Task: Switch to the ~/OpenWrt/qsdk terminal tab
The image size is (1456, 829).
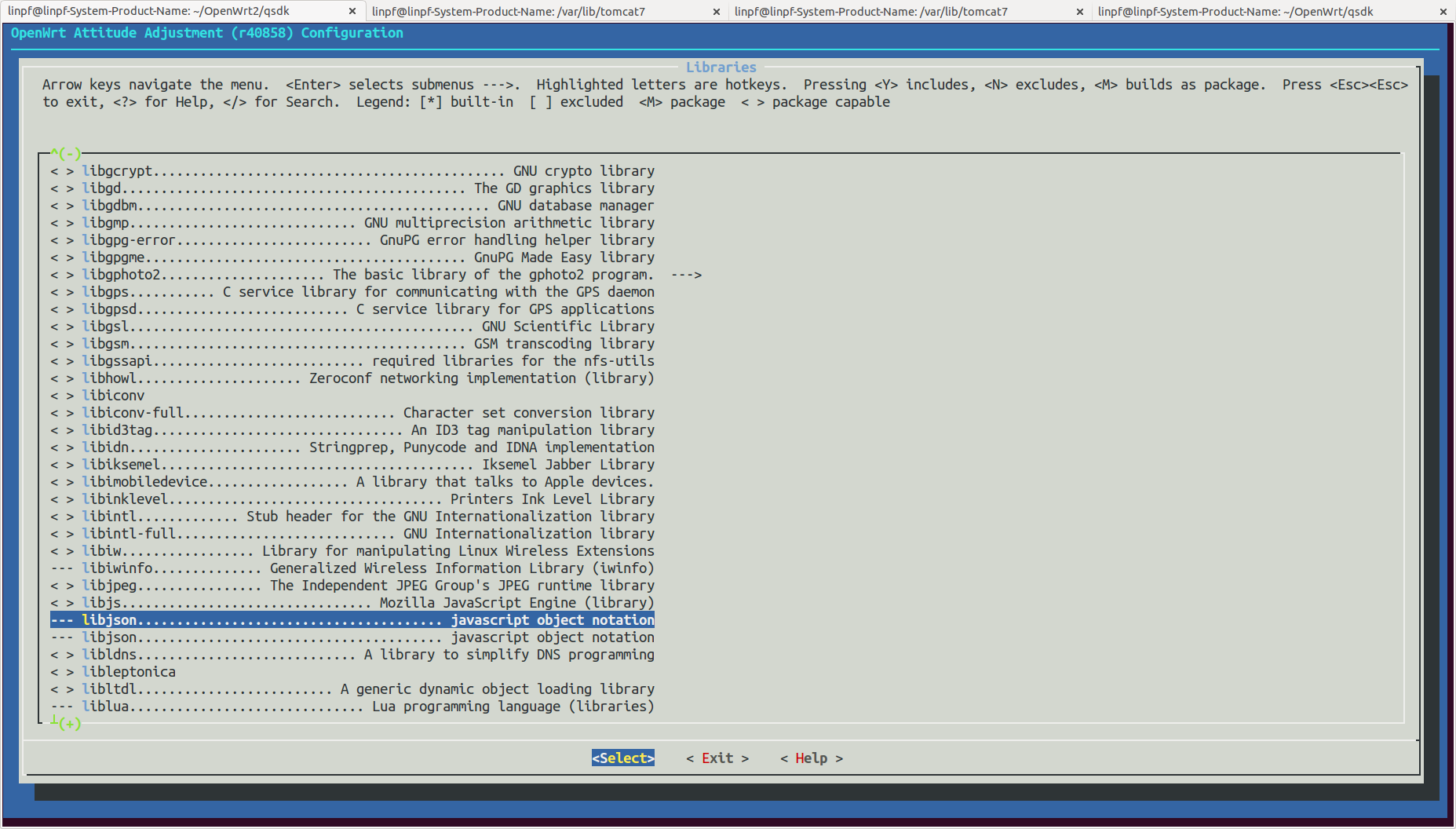Action: click(x=1235, y=12)
